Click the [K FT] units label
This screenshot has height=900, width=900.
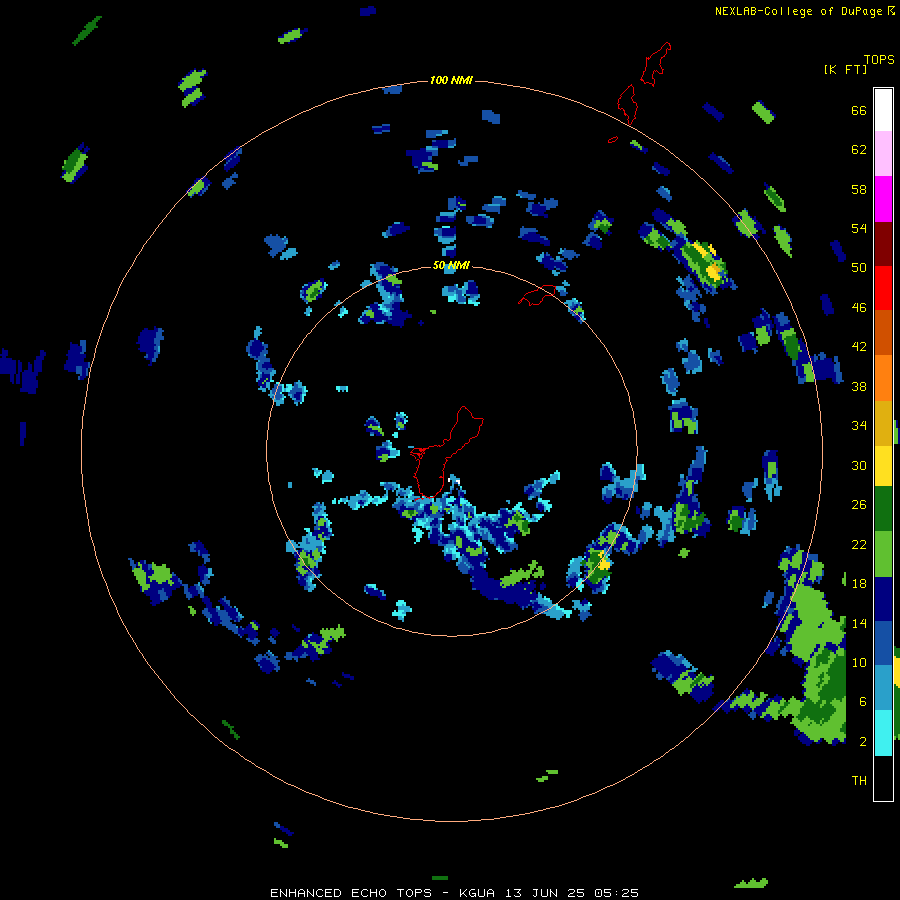845,69
